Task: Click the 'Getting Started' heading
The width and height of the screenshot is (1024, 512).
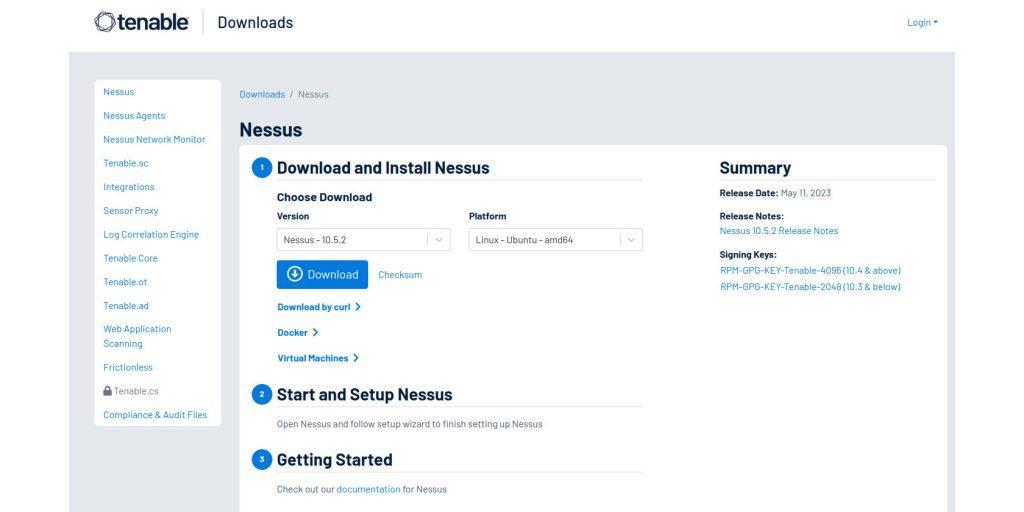Action: (x=334, y=460)
